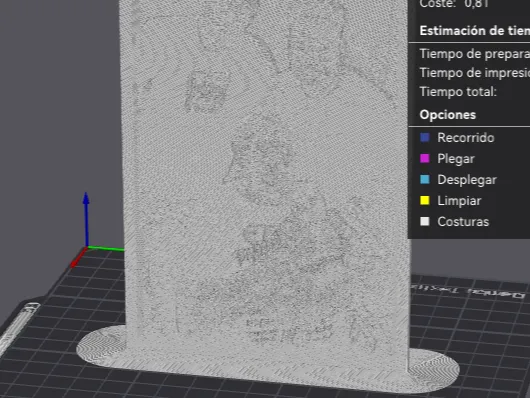Toggle the Plegar option label
The image size is (530, 398).
tap(456, 159)
